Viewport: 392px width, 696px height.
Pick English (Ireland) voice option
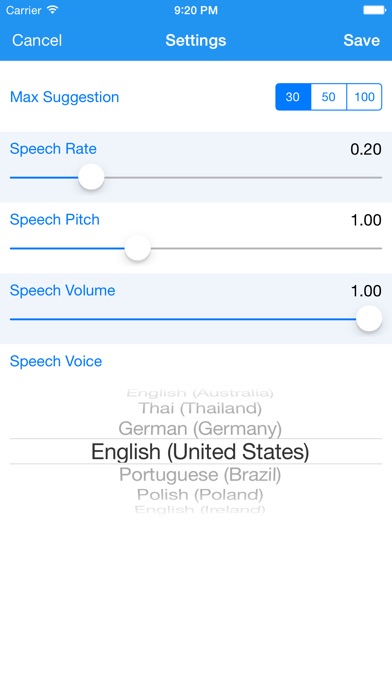200,509
